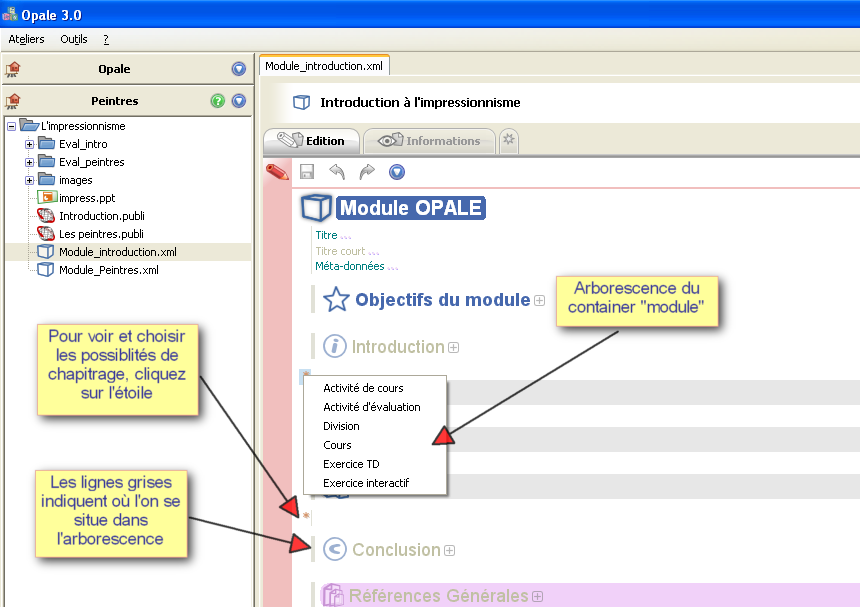Select impress.ppt in the tree
Screen dimensions: 860x607
[x=87, y=198]
